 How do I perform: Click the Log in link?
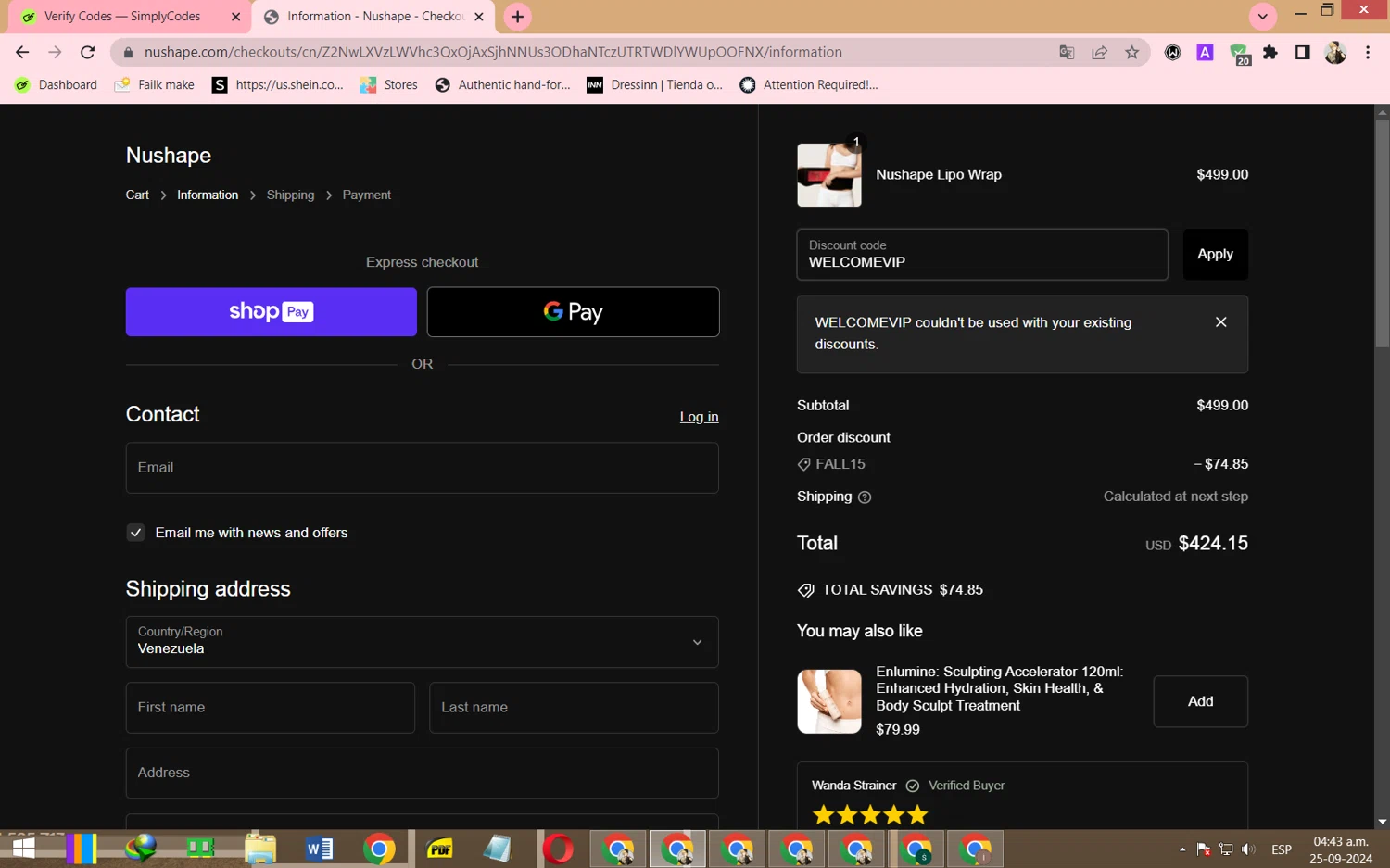point(699,418)
